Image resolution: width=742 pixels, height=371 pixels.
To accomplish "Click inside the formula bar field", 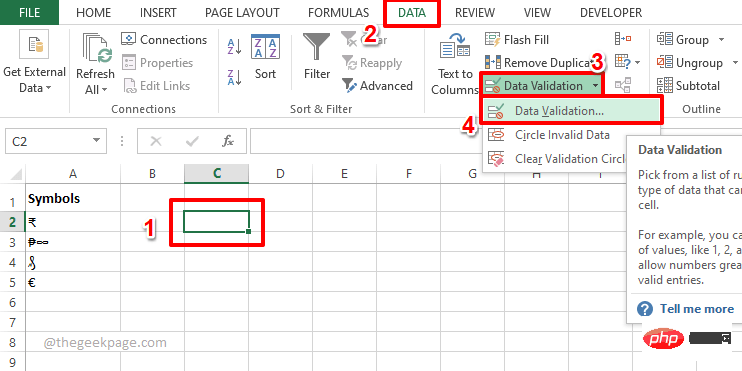I will tap(366, 141).
